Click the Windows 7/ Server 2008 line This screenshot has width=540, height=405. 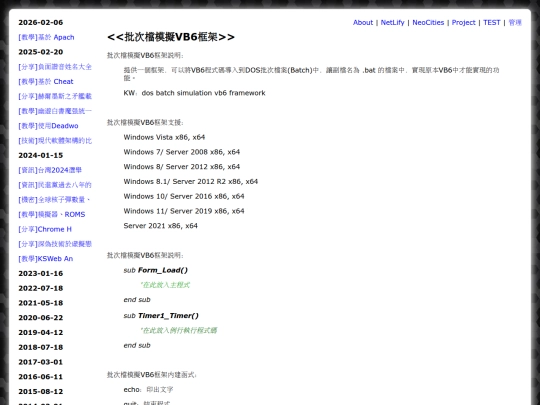[182, 152]
